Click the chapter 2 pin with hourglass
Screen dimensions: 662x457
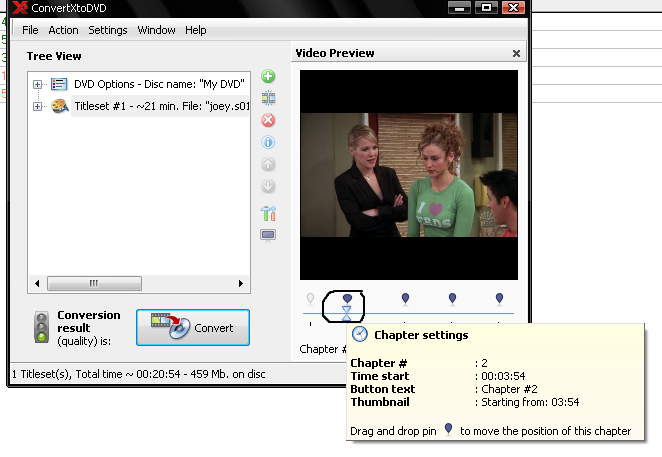coord(347,299)
